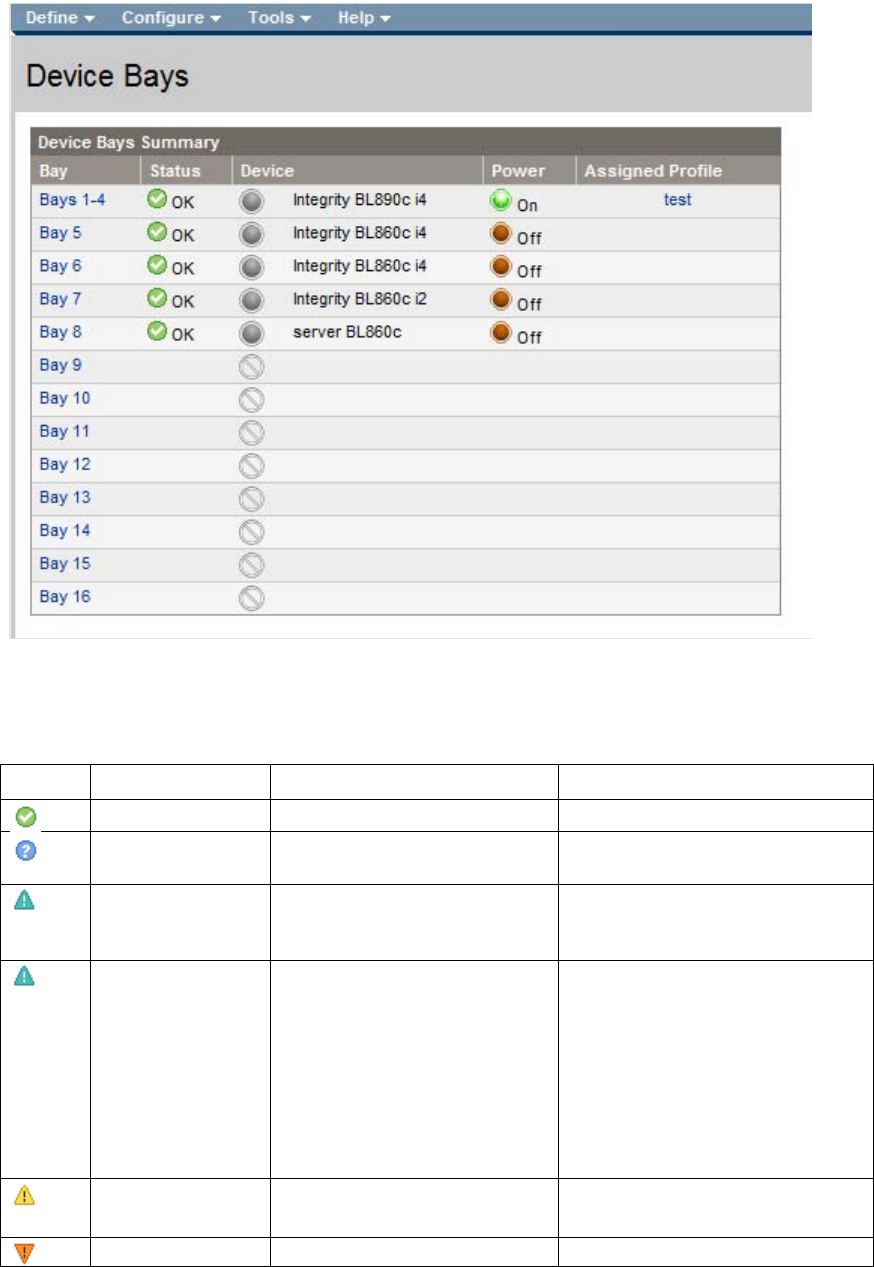The height and width of the screenshot is (1267, 874).
Task: Click the green power On icon for Bays 1-4
Action: tap(501, 201)
